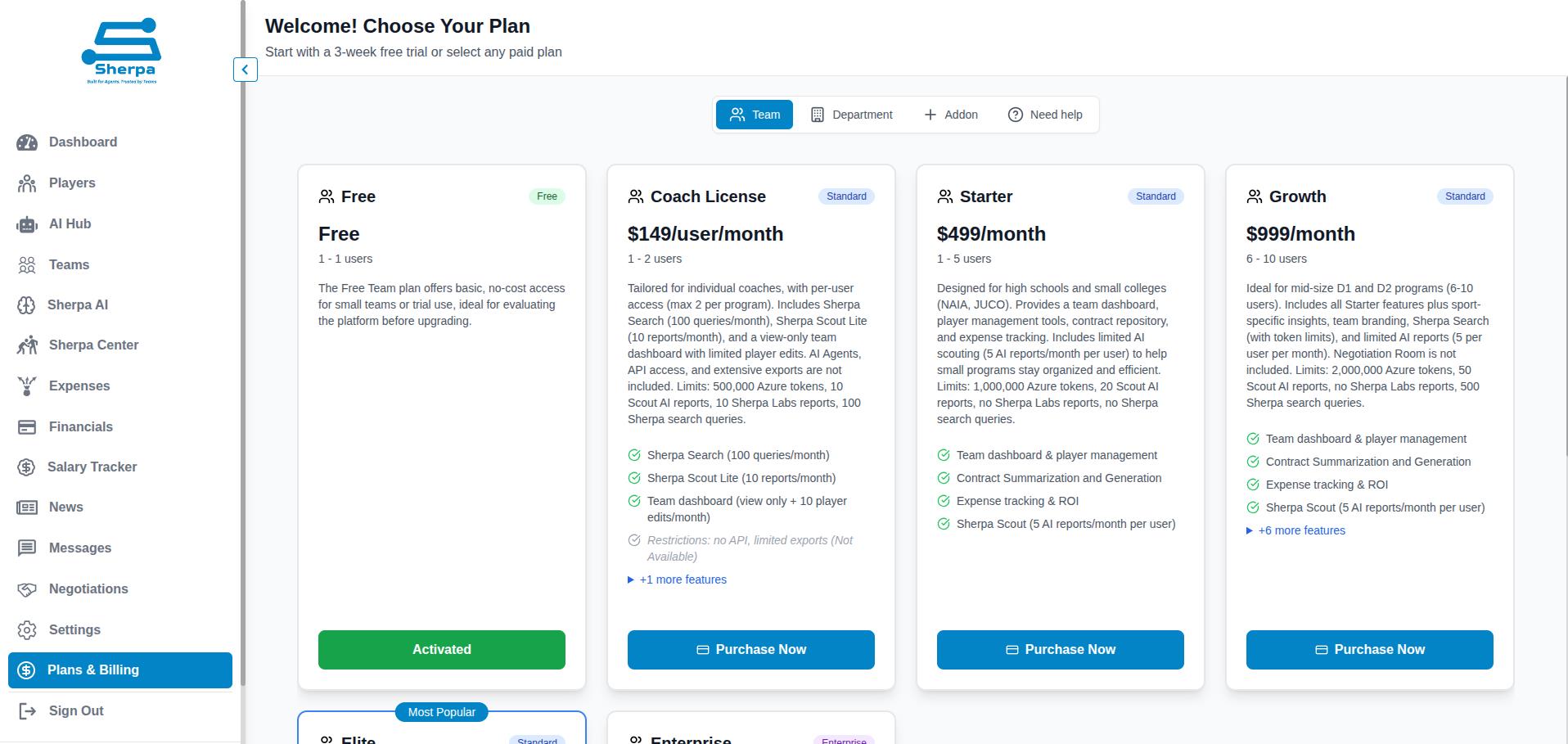
Task: Click the Settings gear icon
Action: (x=27, y=630)
